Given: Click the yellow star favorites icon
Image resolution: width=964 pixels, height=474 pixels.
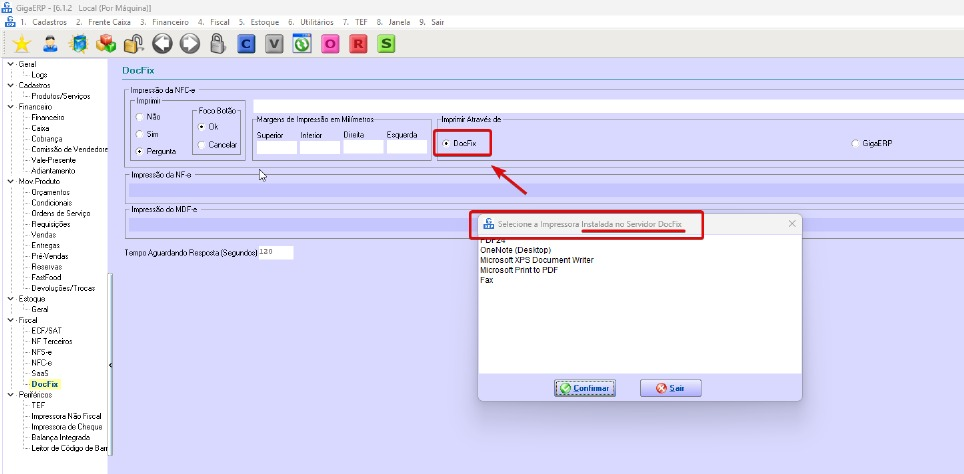Looking at the screenshot, I should point(21,44).
